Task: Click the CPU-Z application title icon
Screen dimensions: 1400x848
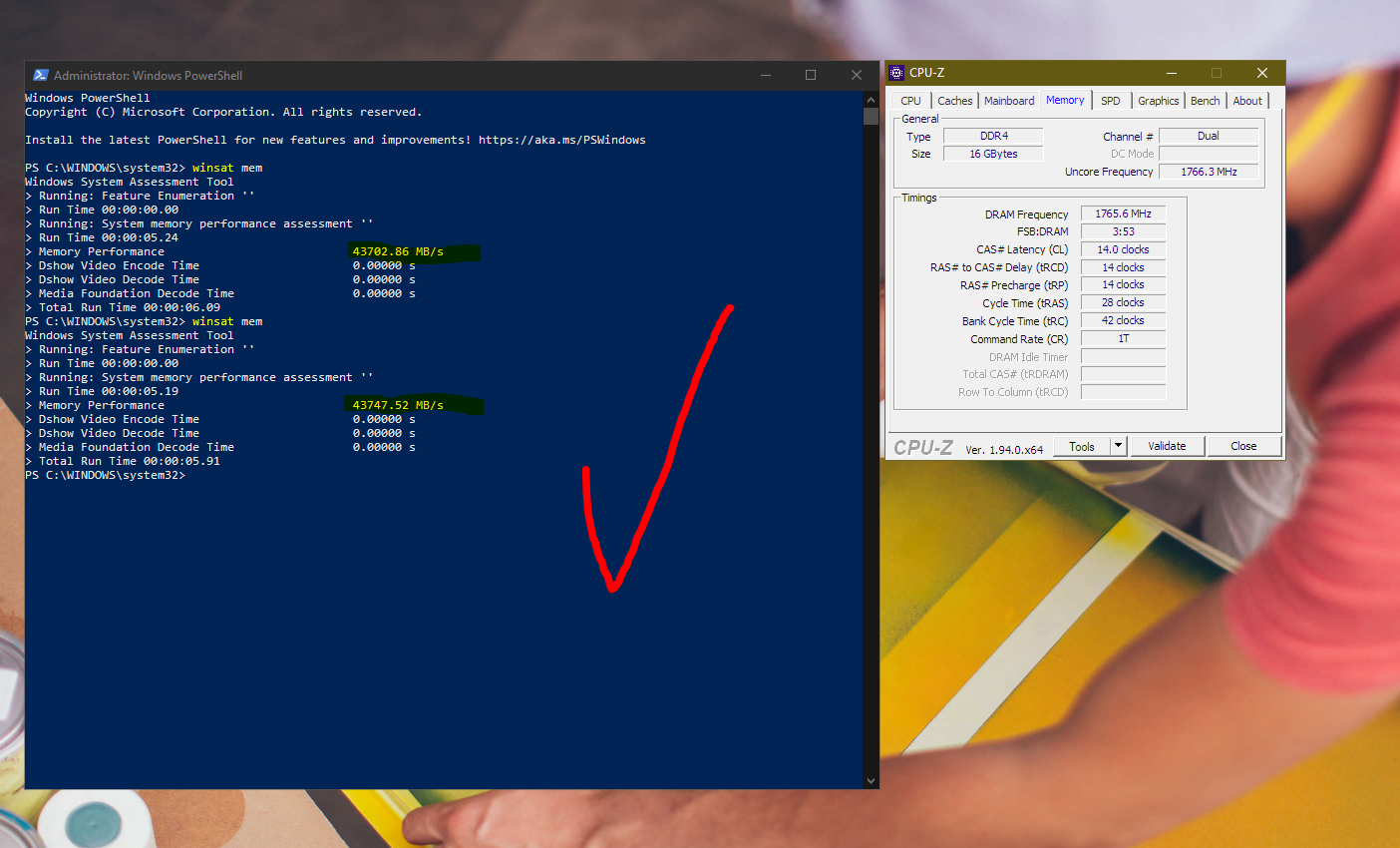Action: (896, 73)
